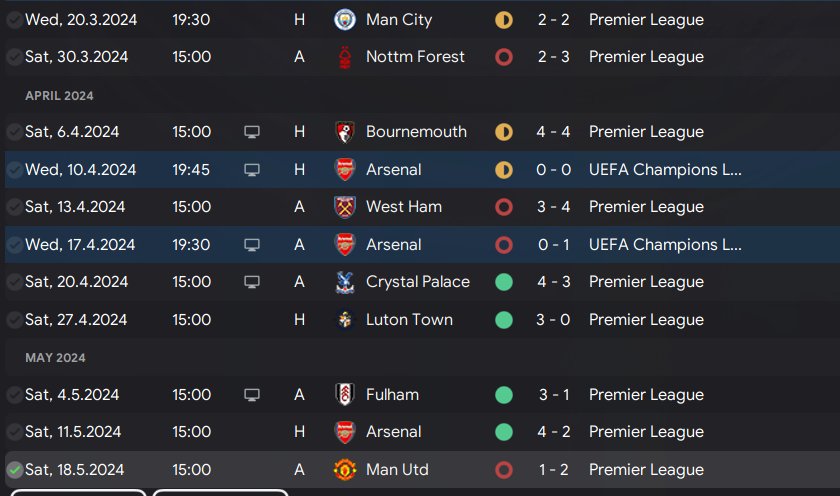The image size is (840, 496).
Task: Toggle the checkmark for the 27.4.2024 fixture
Action: [14, 320]
